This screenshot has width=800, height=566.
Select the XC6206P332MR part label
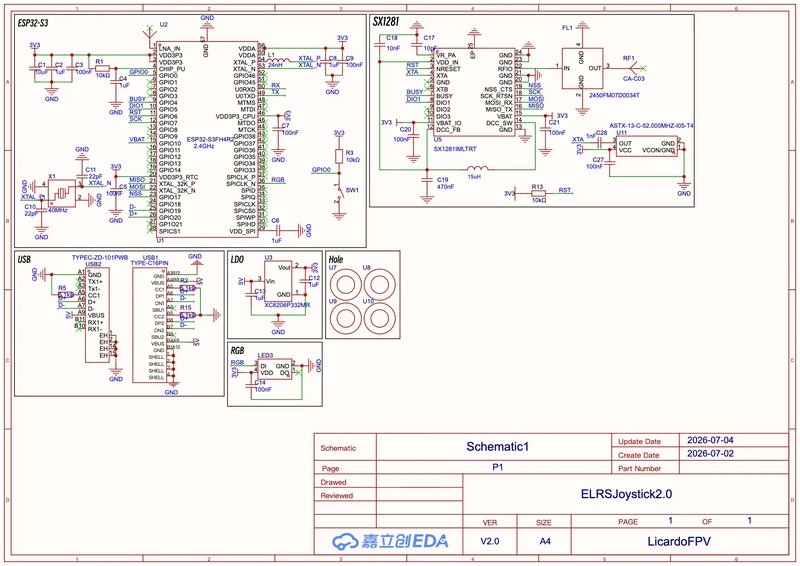pos(287,305)
